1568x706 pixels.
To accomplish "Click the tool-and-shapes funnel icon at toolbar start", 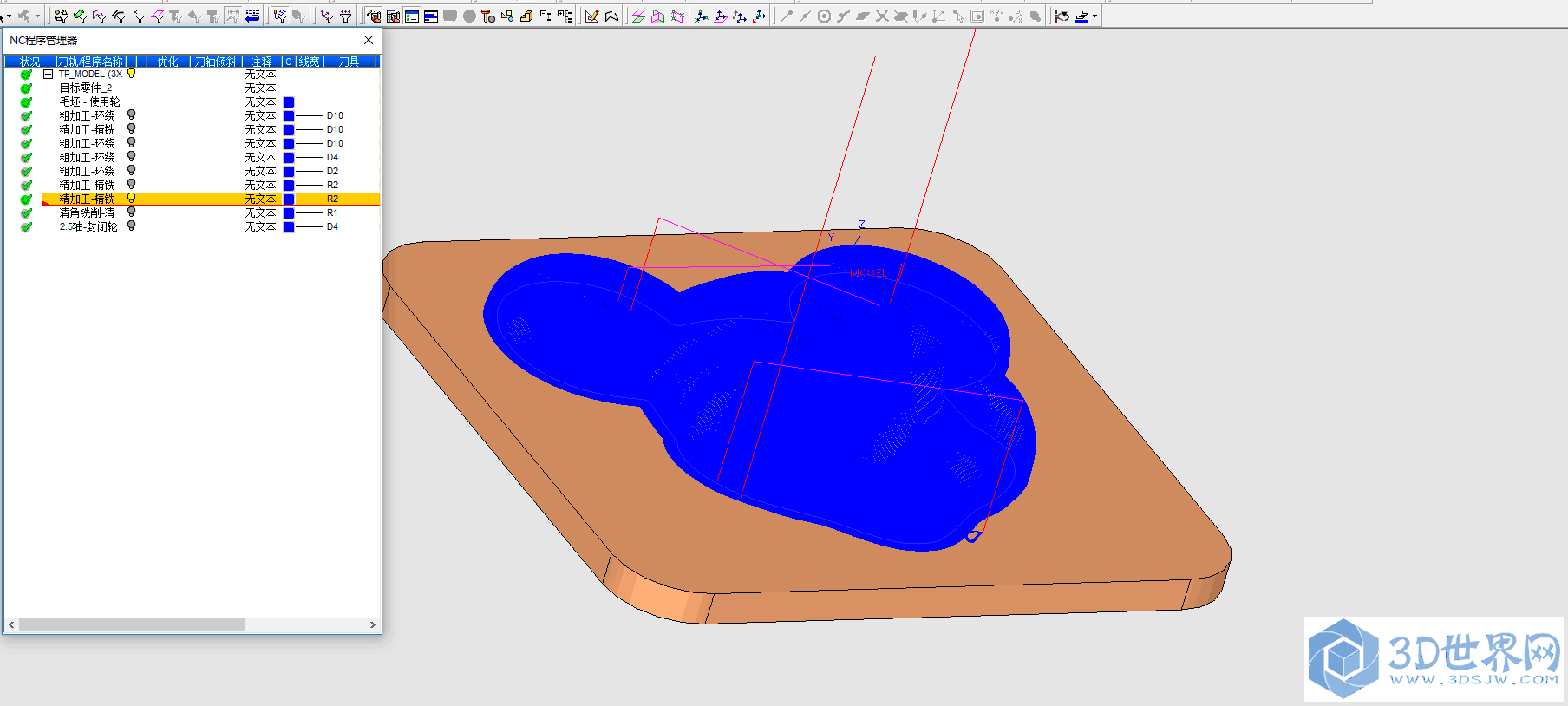I will point(61,16).
